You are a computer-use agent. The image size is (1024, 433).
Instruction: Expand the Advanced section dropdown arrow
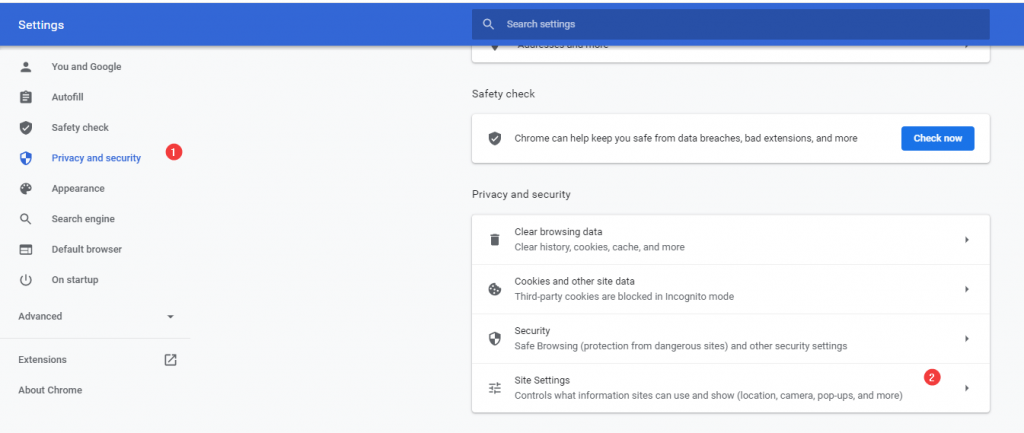click(x=170, y=317)
